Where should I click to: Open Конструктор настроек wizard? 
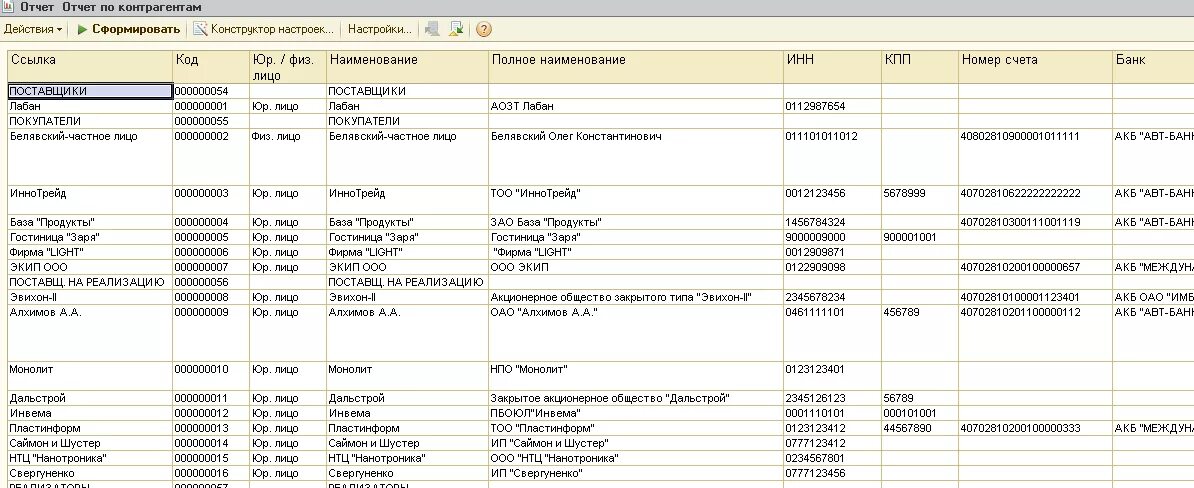[263, 29]
